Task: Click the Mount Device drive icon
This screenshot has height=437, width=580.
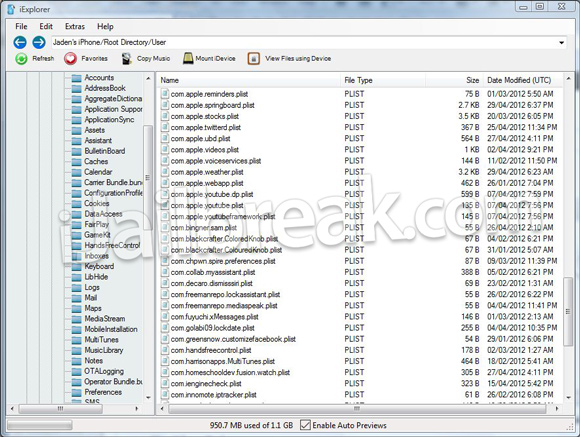Action: coord(188,58)
